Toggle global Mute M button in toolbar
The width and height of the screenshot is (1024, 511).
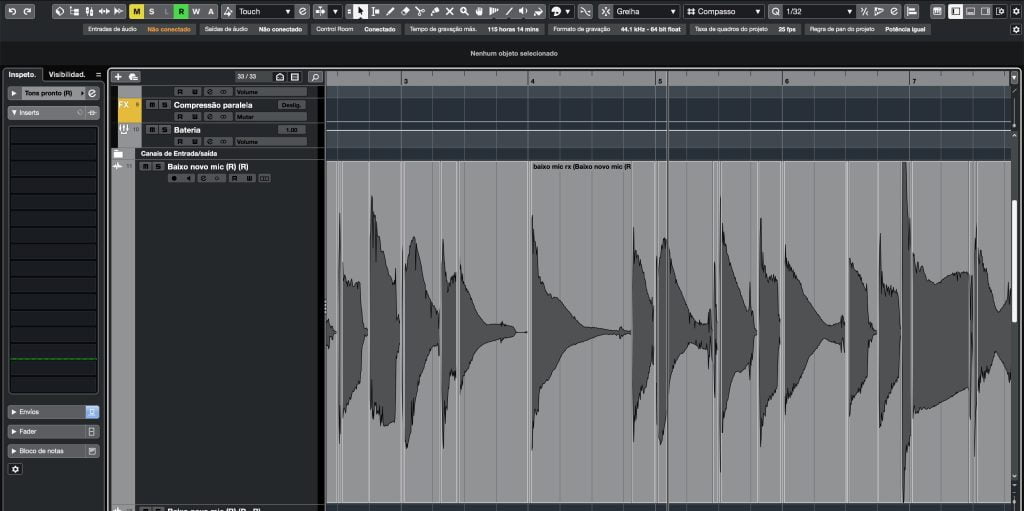tap(136, 12)
